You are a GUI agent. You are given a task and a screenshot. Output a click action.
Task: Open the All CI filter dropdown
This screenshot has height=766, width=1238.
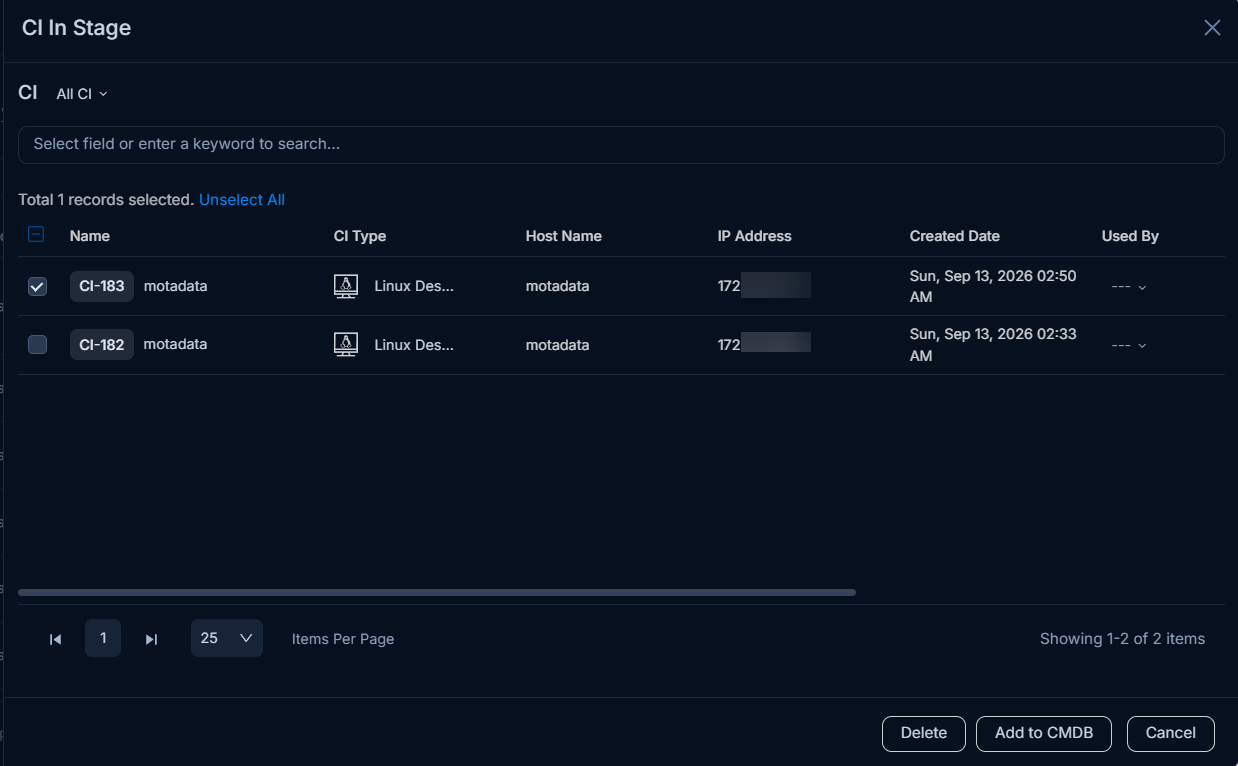(82, 94)
